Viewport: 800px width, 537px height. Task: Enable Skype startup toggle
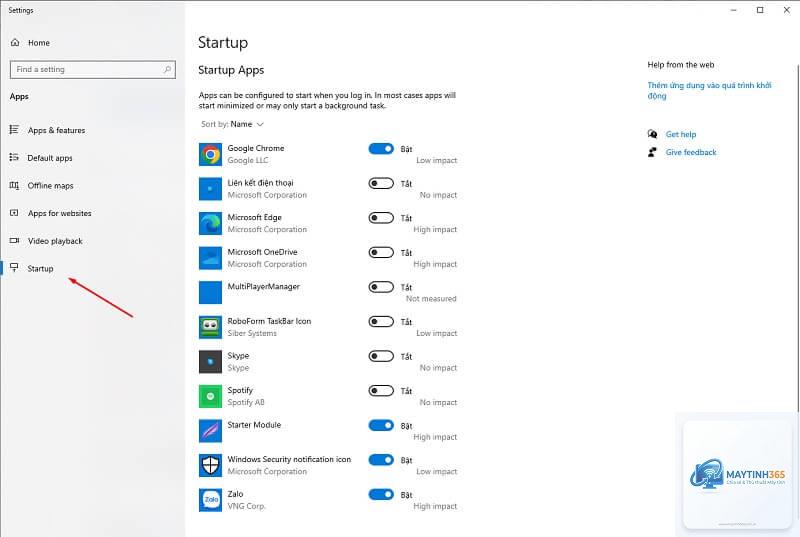(x=381, y=356)
